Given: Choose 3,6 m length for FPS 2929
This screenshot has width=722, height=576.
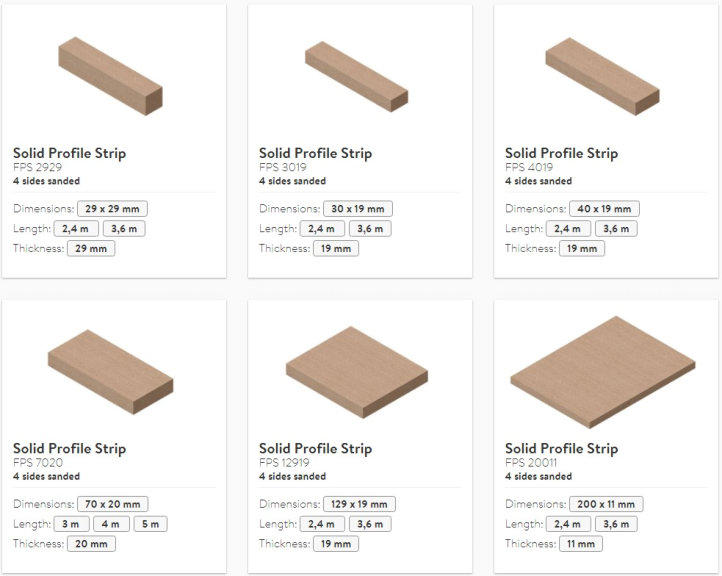Looking at the screenshot, I should point(124,228).
